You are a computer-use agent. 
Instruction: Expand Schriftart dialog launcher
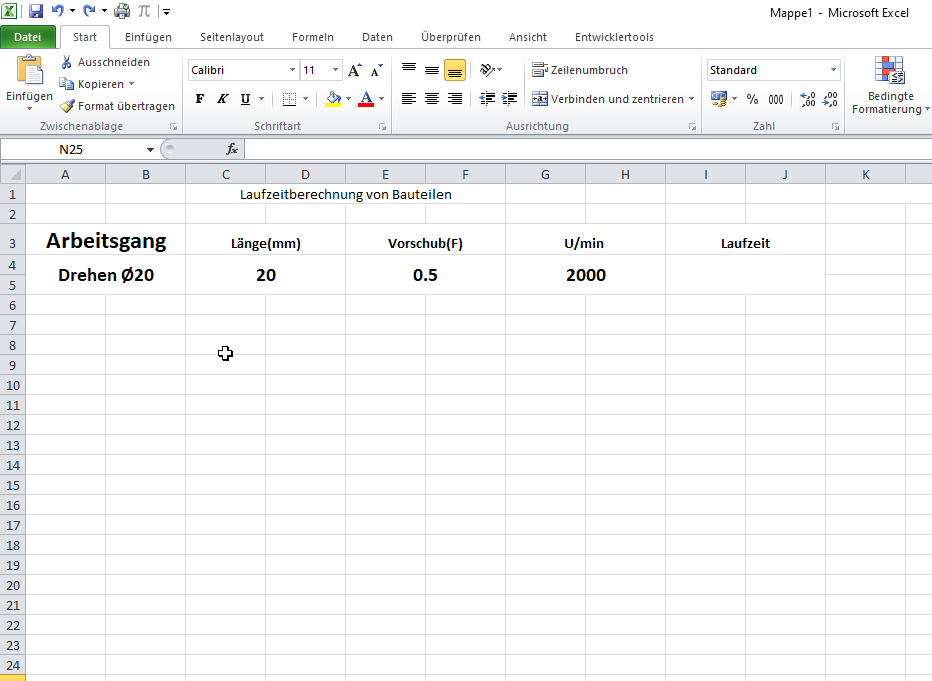[x=383, y=127]
